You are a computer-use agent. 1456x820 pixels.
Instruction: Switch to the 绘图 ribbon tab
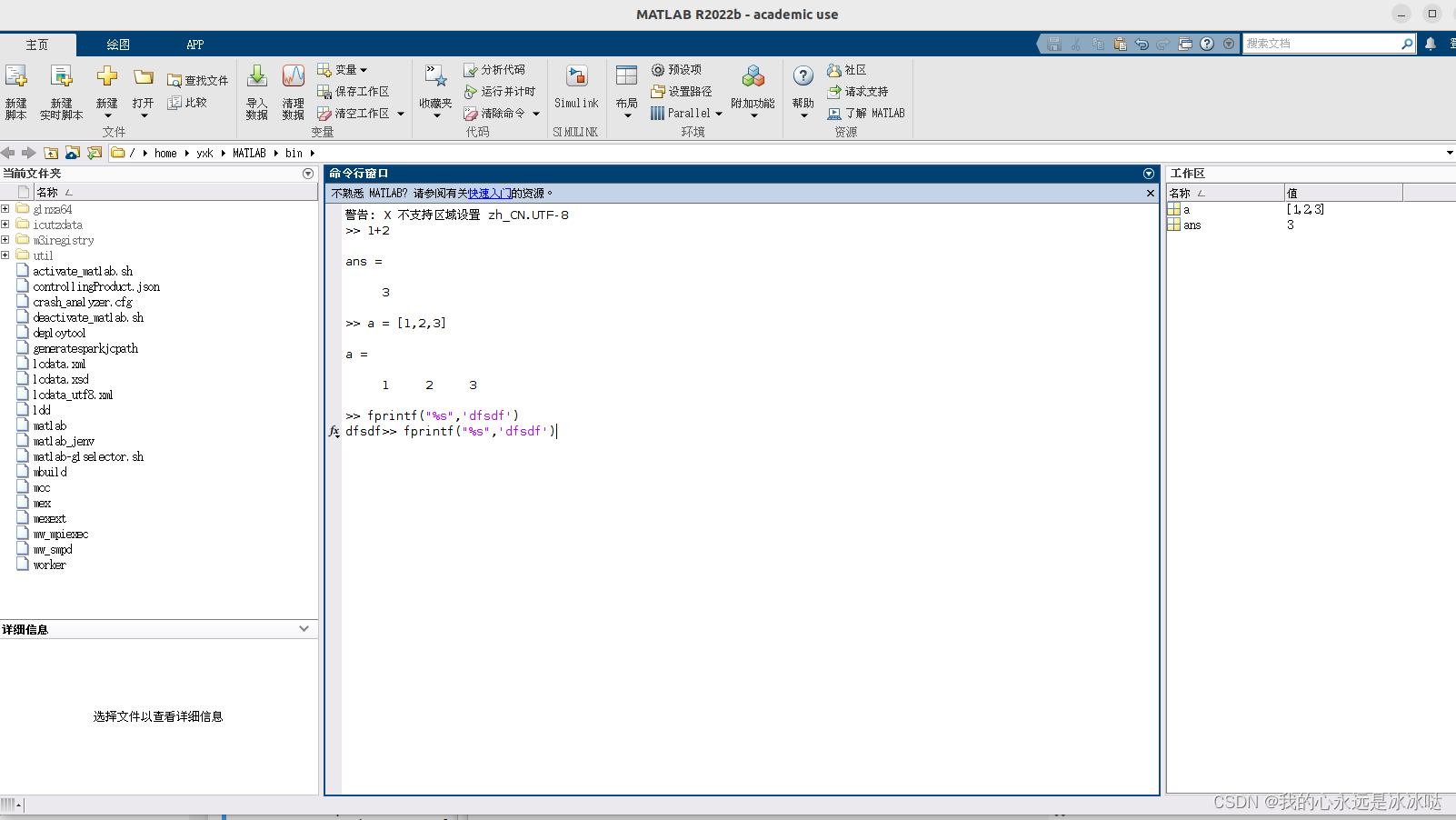(118, 43)
